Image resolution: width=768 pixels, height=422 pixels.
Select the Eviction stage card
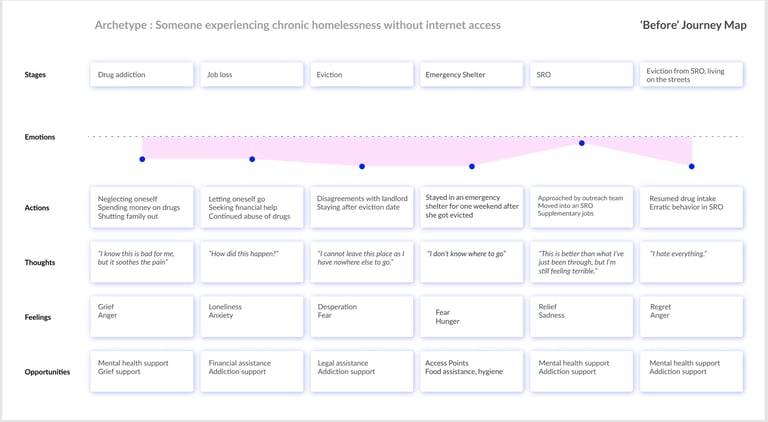361,74
